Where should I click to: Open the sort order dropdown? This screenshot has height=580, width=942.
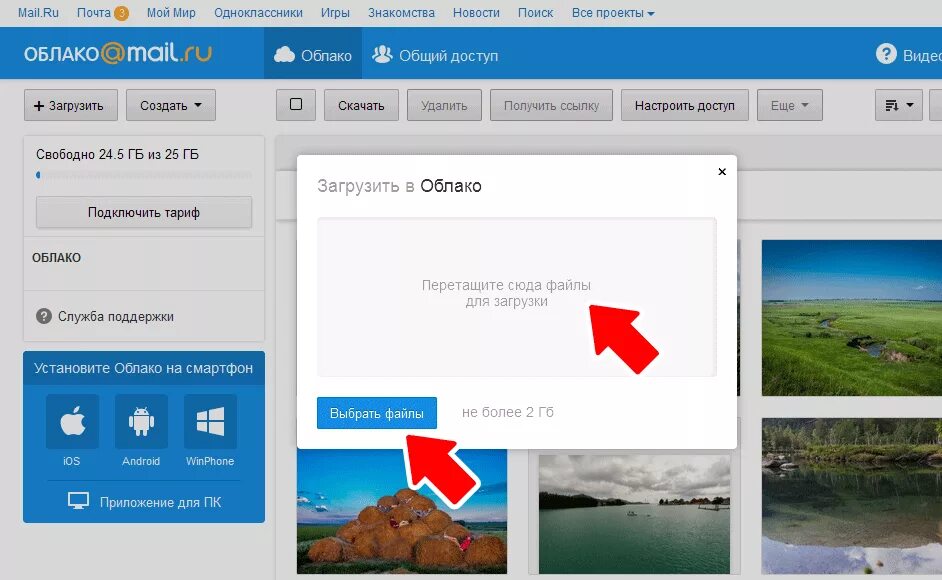click(x=899, y=105)
